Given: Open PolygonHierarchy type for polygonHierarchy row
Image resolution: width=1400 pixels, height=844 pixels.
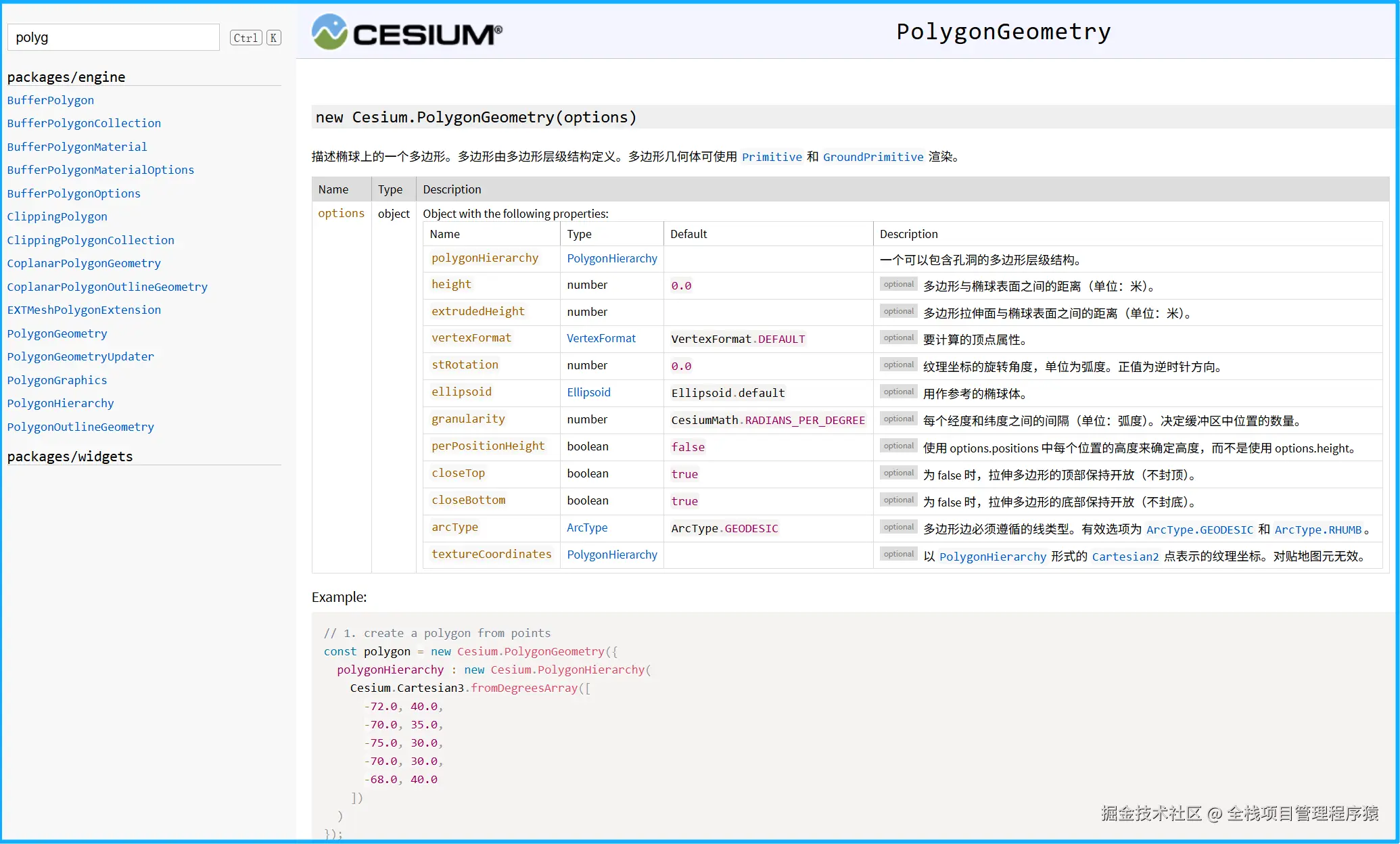Looking at the screenshot, I should 612,258.
